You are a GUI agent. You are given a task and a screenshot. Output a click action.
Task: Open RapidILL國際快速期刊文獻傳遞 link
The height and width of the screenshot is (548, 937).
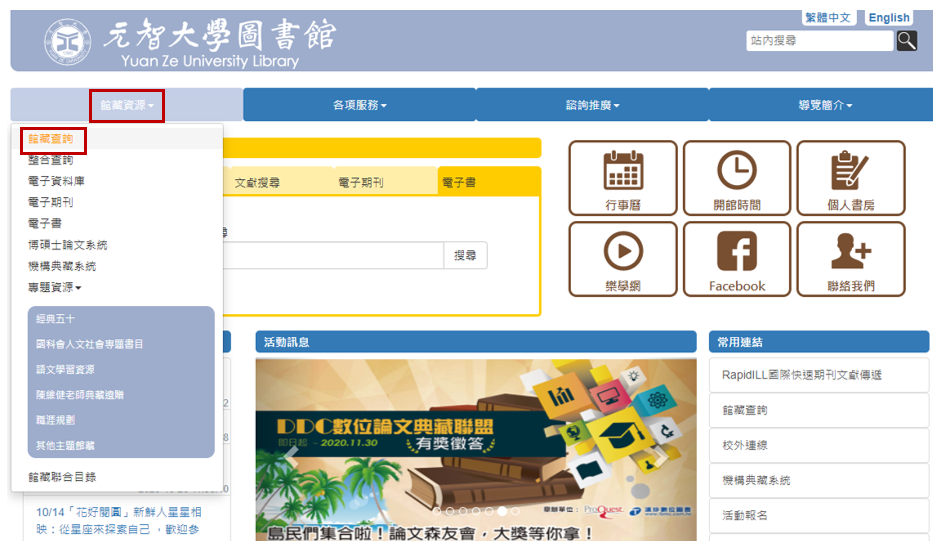click(x=801, y=375)
